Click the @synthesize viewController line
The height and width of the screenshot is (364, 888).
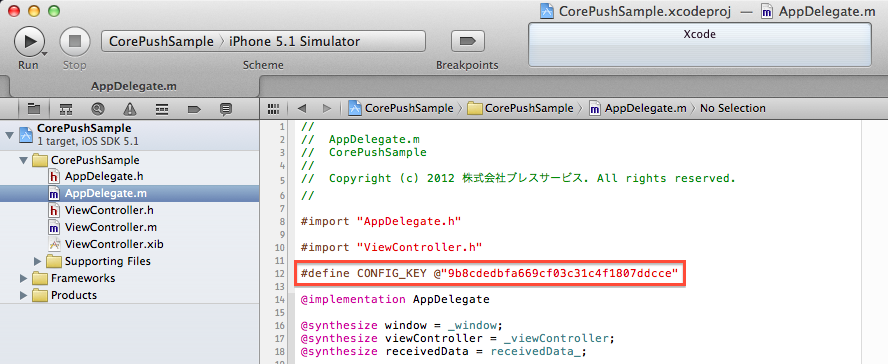coord(458,339)
